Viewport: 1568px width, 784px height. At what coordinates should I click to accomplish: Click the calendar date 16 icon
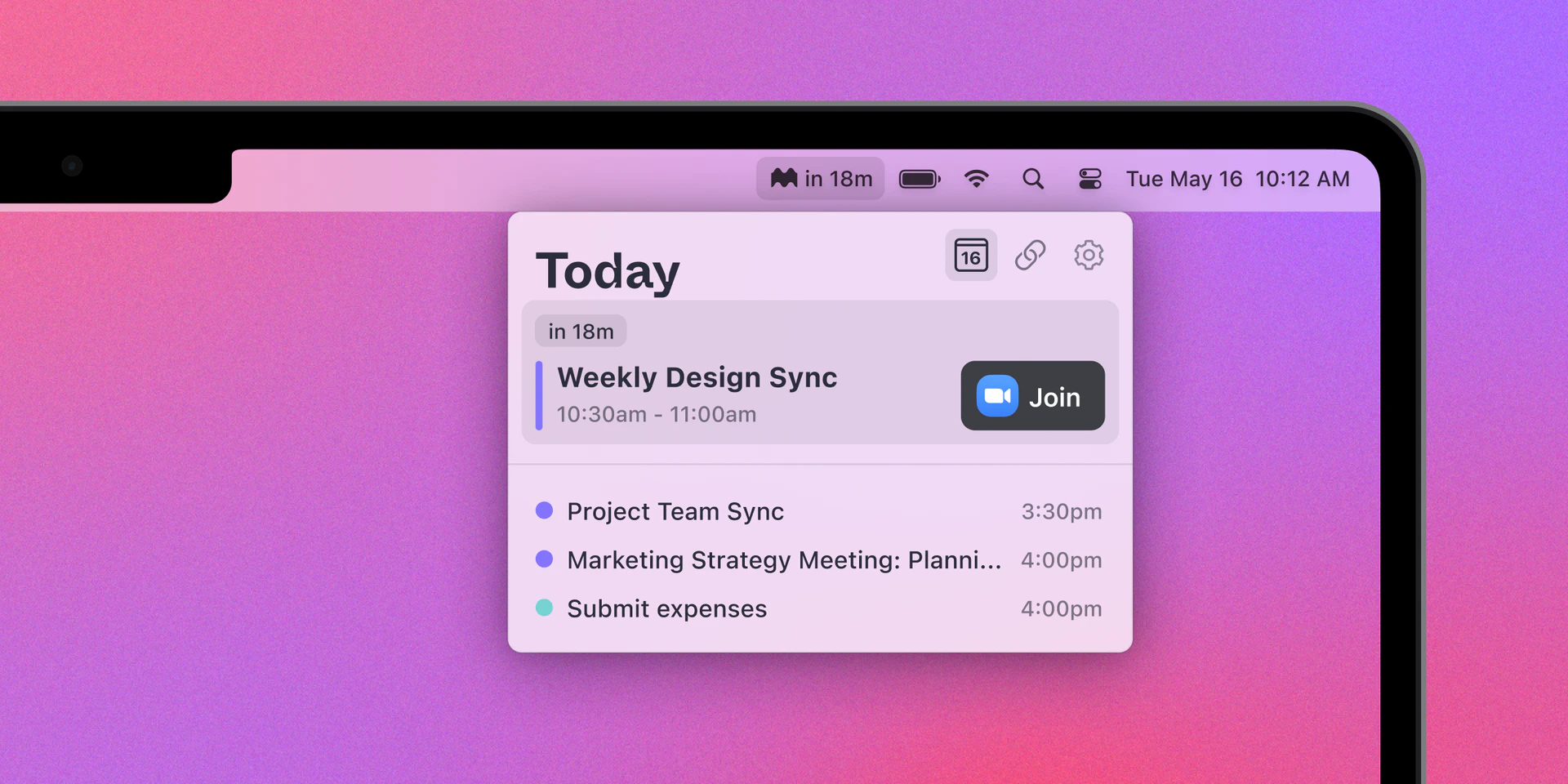tap(970, 256)
